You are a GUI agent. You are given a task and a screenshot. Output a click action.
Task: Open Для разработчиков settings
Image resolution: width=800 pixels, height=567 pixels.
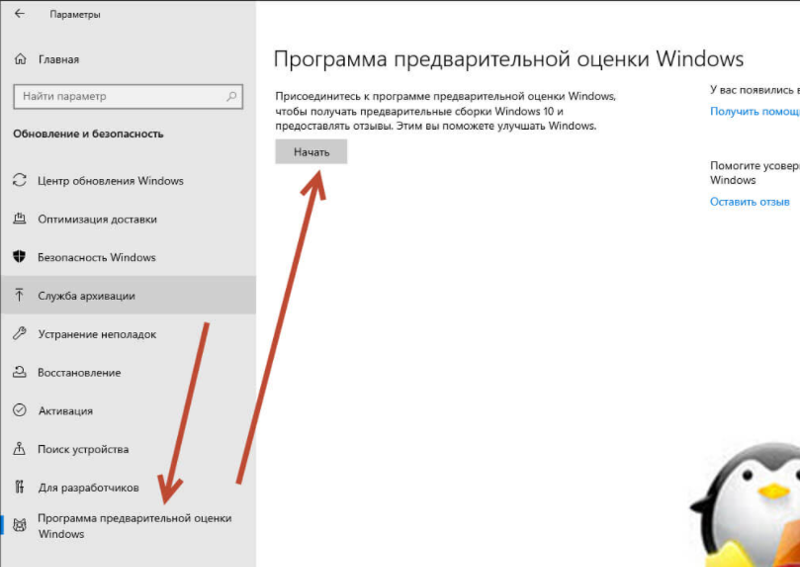point(128,487)
